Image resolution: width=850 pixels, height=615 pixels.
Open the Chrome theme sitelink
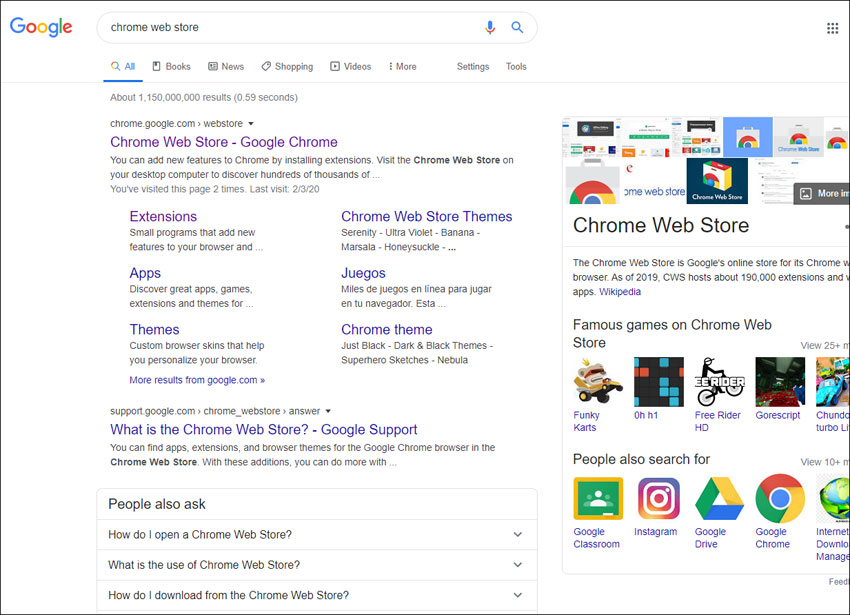click(x=387, y=329)
